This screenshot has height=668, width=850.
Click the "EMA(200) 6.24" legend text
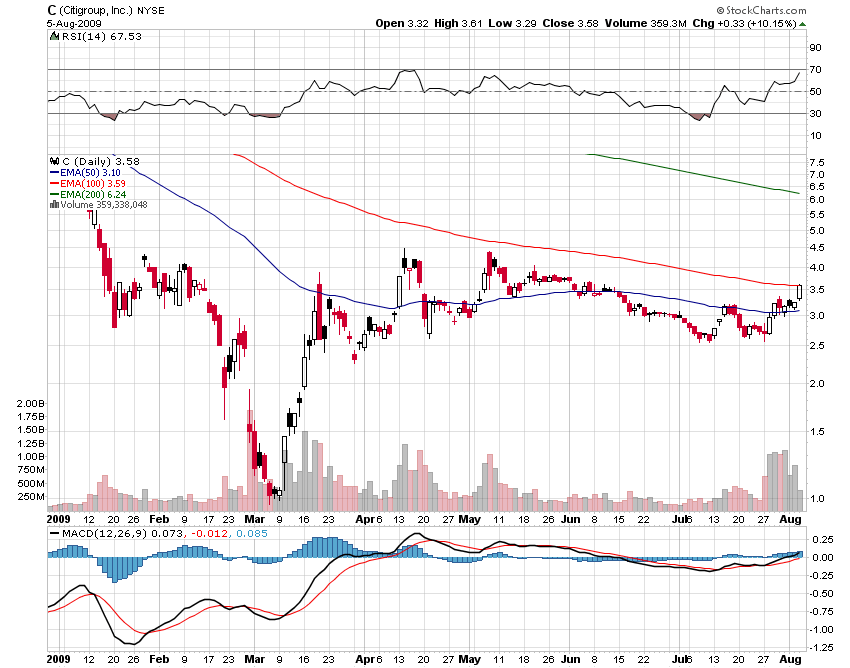click(93, 194)
